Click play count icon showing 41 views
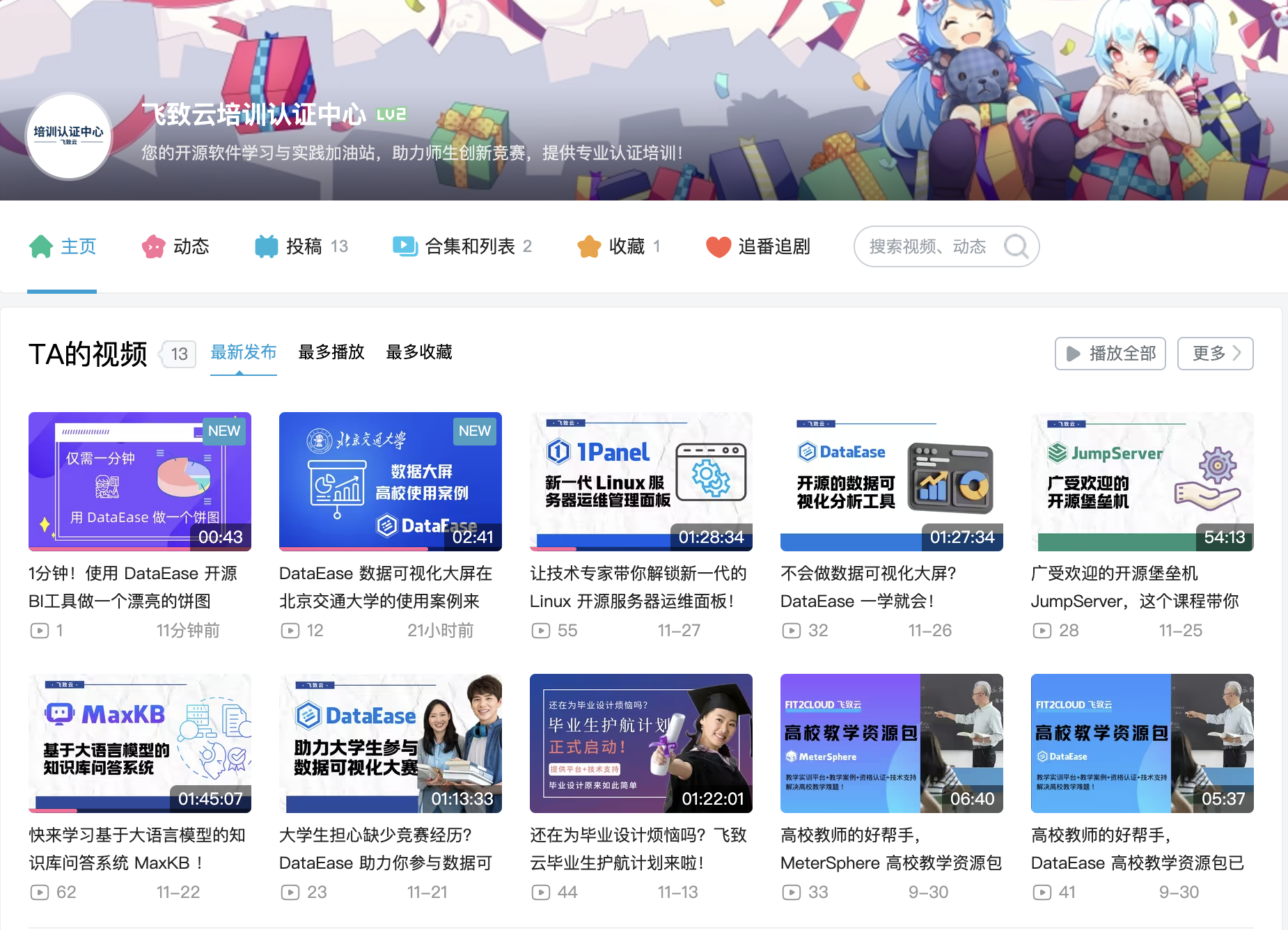Image resolution: width=1288 pixels, height=930 pixels. click(1042, 892)
